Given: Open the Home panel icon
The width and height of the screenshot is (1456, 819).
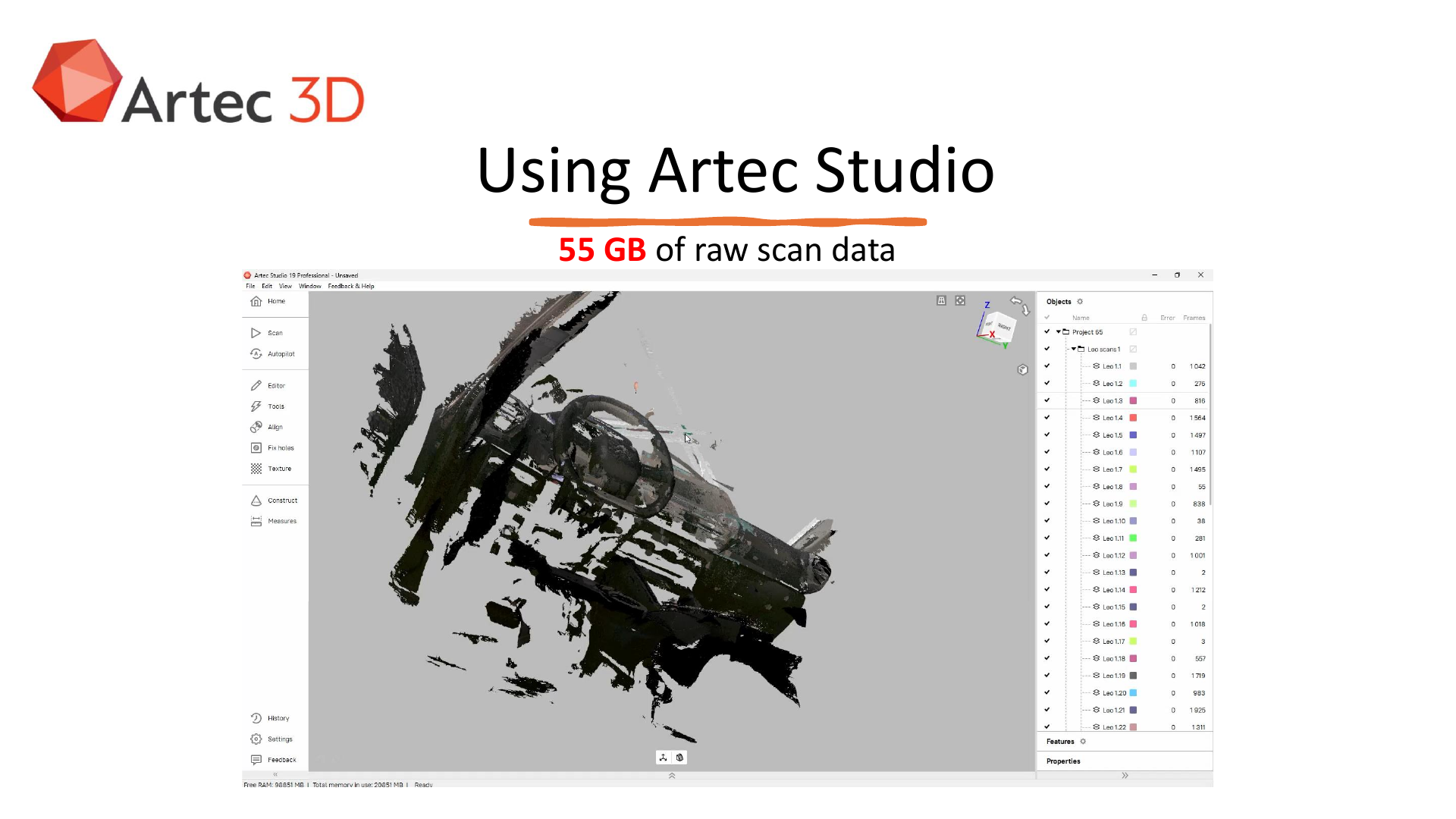Looking at the screenshot, I should (256, 301).
